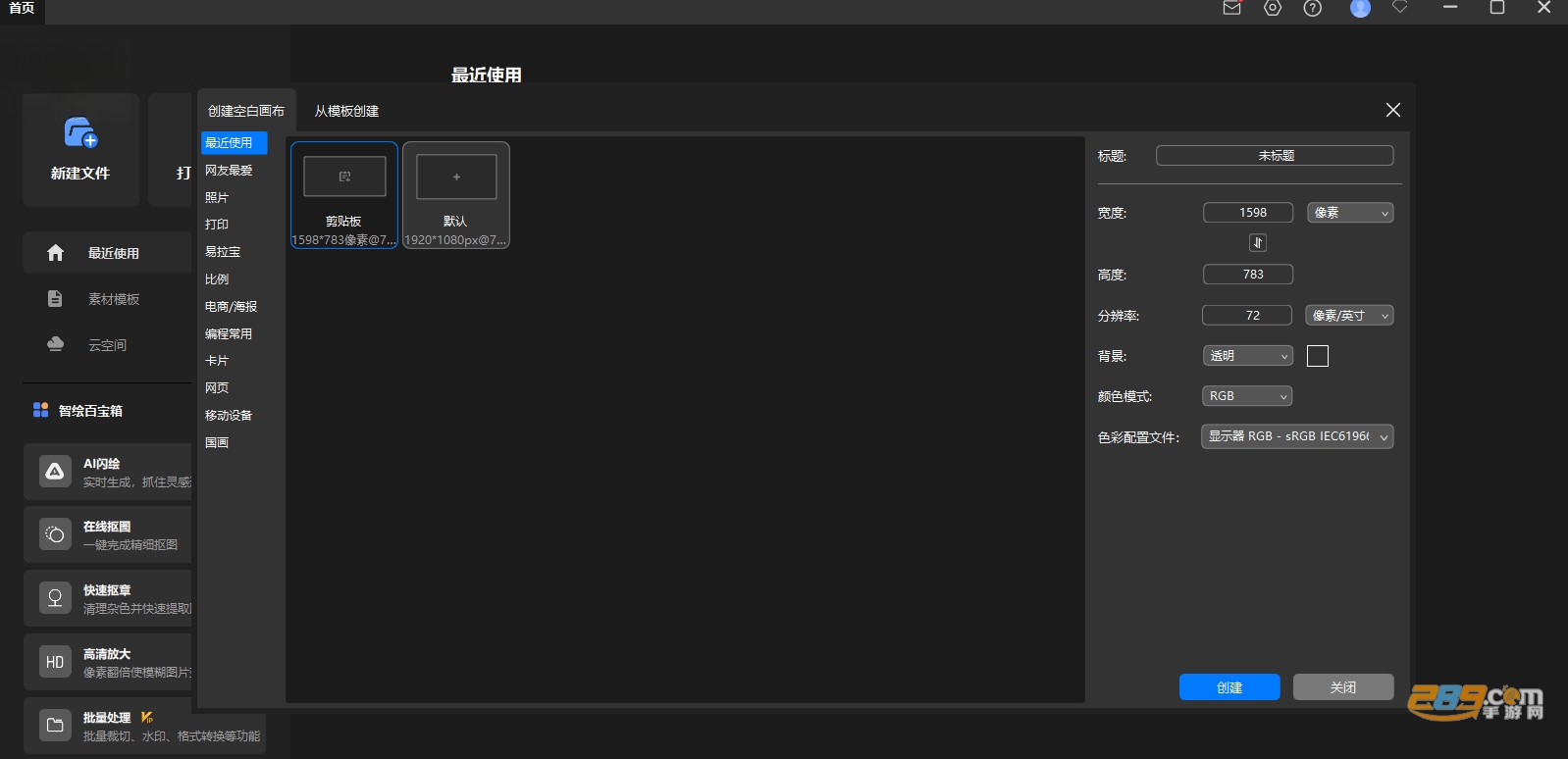Viewport: 1568px width, 759px height.
Task: Open the background 透明 dropdown
Action: click(x=1248, y=356)
